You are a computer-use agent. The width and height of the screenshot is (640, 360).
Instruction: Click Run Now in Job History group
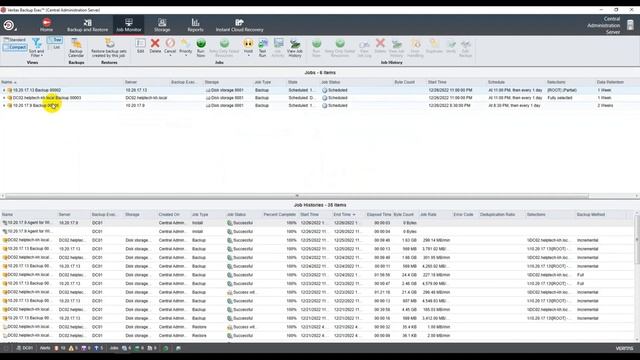[x=316, y=48]
